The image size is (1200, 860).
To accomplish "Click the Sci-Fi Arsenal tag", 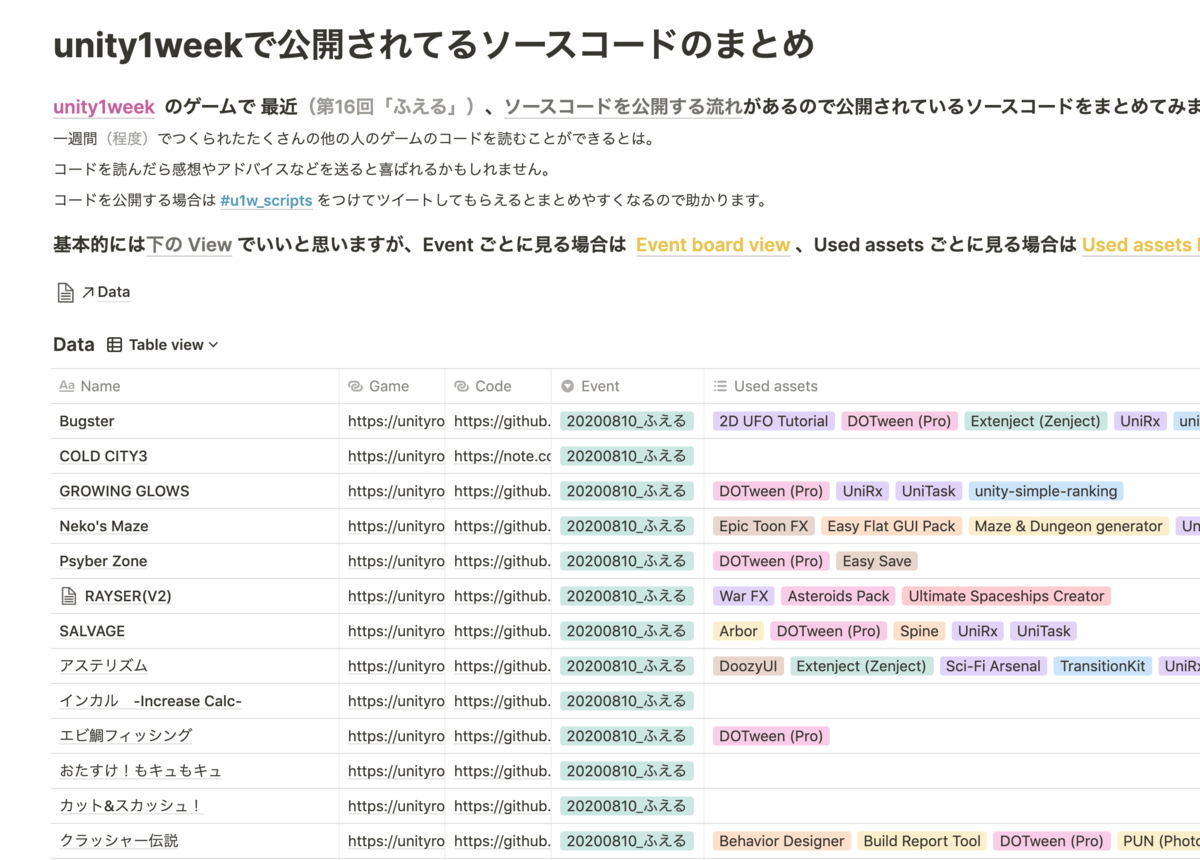I will point(993,666).
